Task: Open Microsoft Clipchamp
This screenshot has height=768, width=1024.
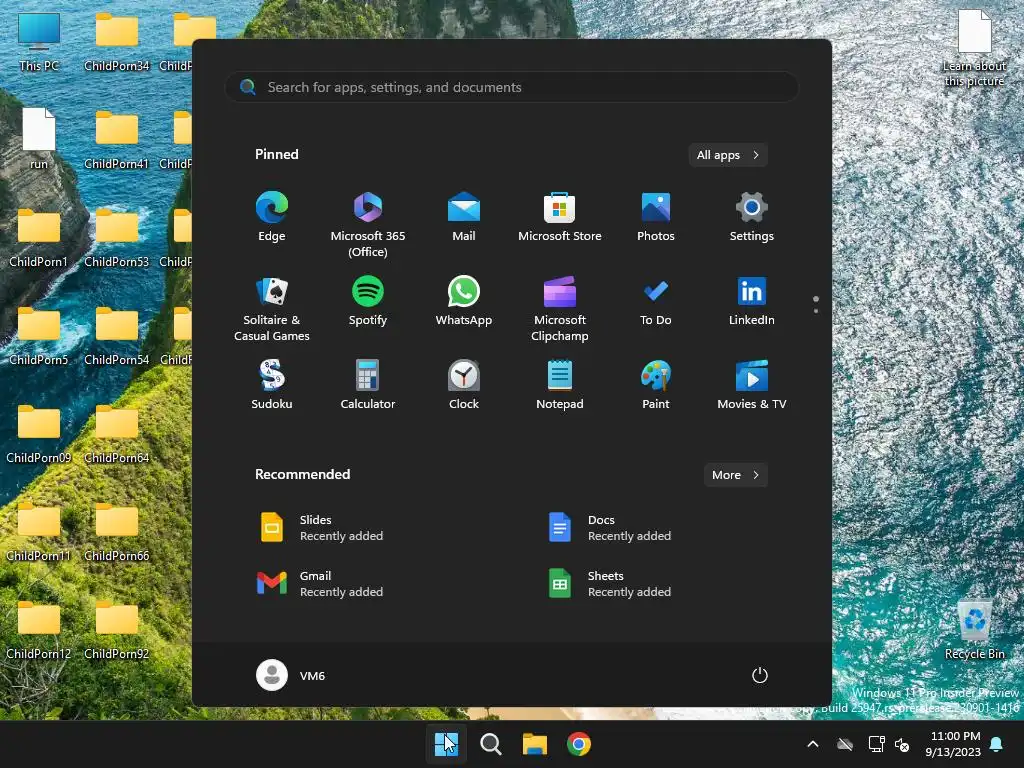Action: pyautogui.click(x=560, y=308)
